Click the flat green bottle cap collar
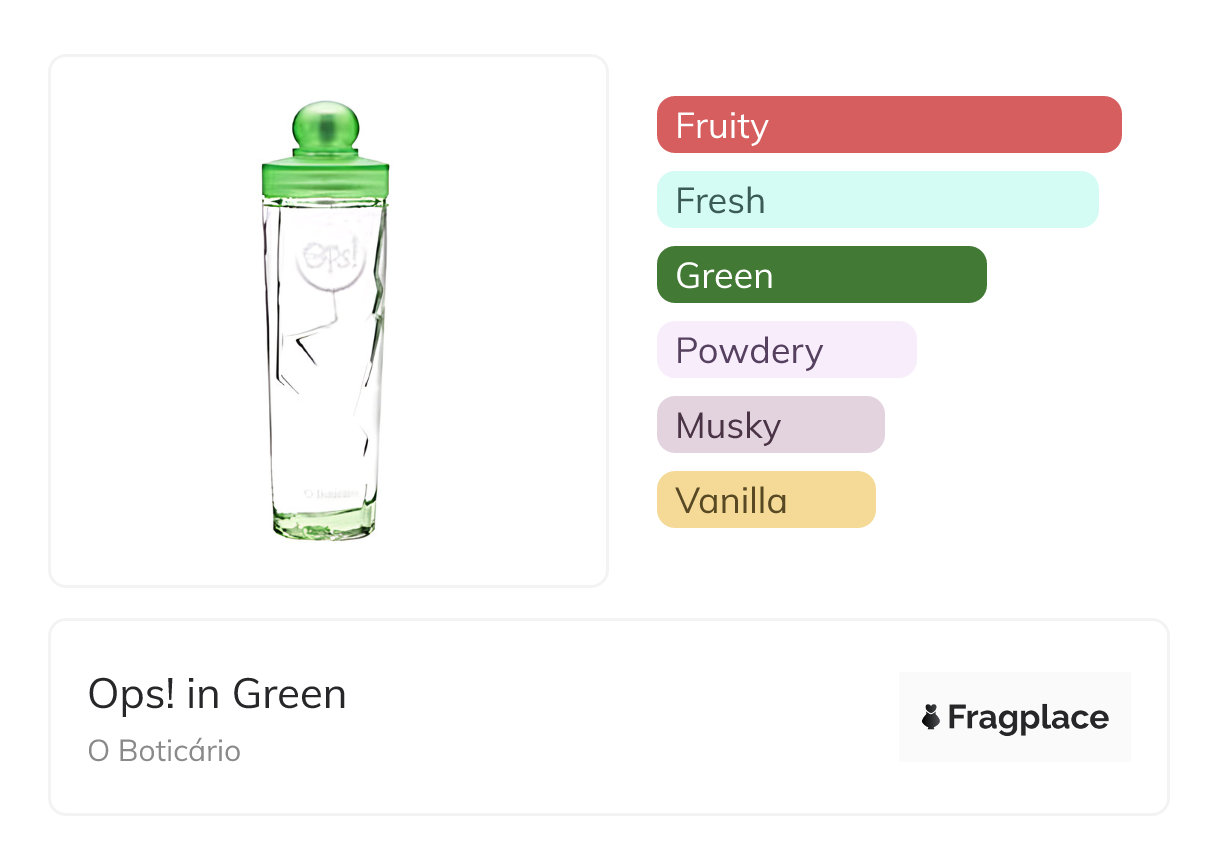Viewport: 1218px width, 864px height. click(325, 176)
